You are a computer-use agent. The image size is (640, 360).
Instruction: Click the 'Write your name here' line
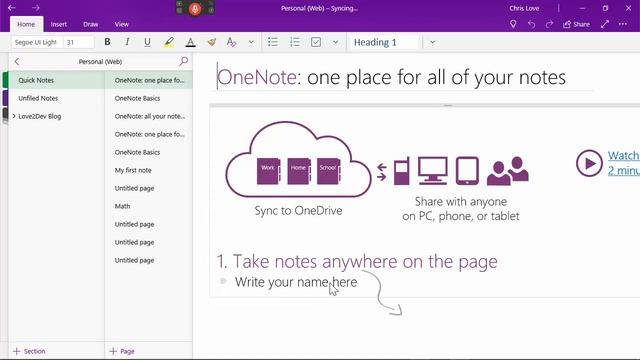(296, 282)
